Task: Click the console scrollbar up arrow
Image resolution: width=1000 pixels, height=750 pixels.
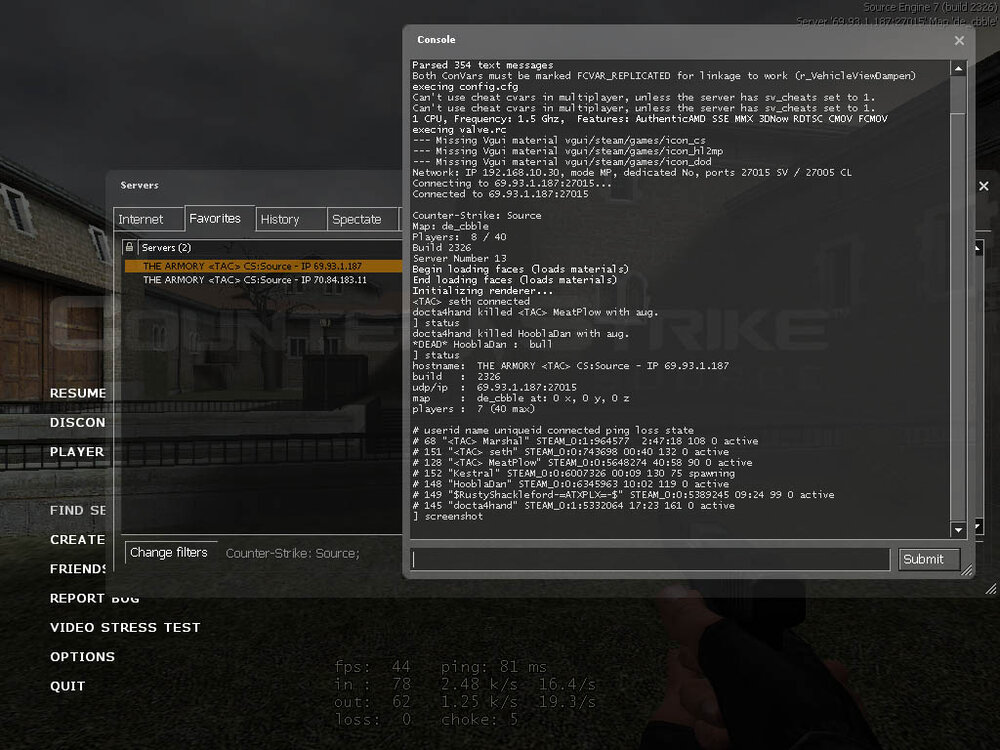Action: (x=958, y=69)
